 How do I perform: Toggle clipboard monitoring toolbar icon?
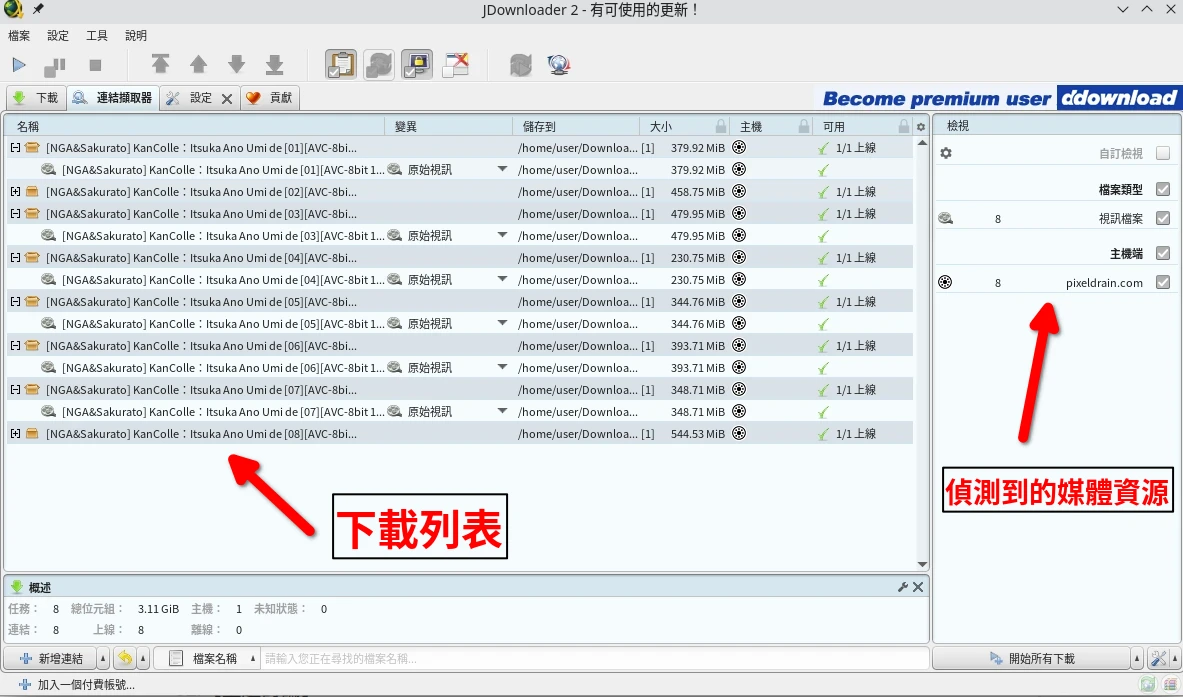341,65
